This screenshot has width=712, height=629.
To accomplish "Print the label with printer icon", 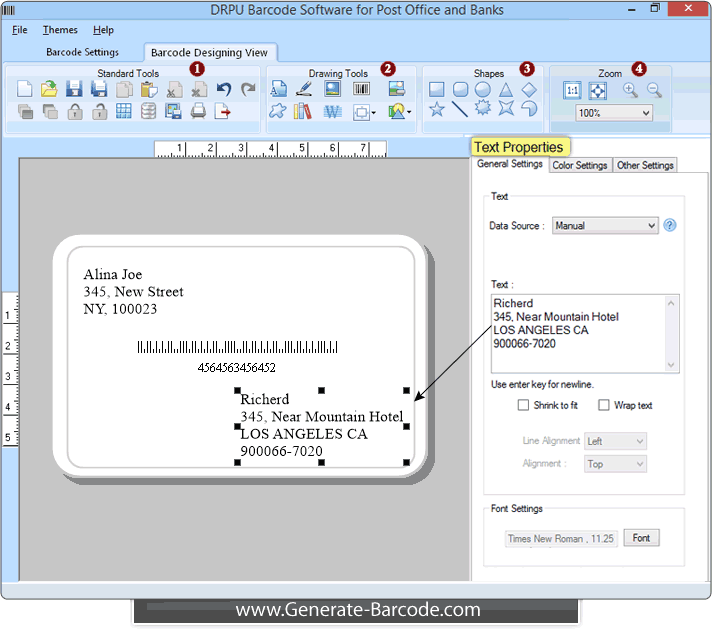I will tap(198, 111).
